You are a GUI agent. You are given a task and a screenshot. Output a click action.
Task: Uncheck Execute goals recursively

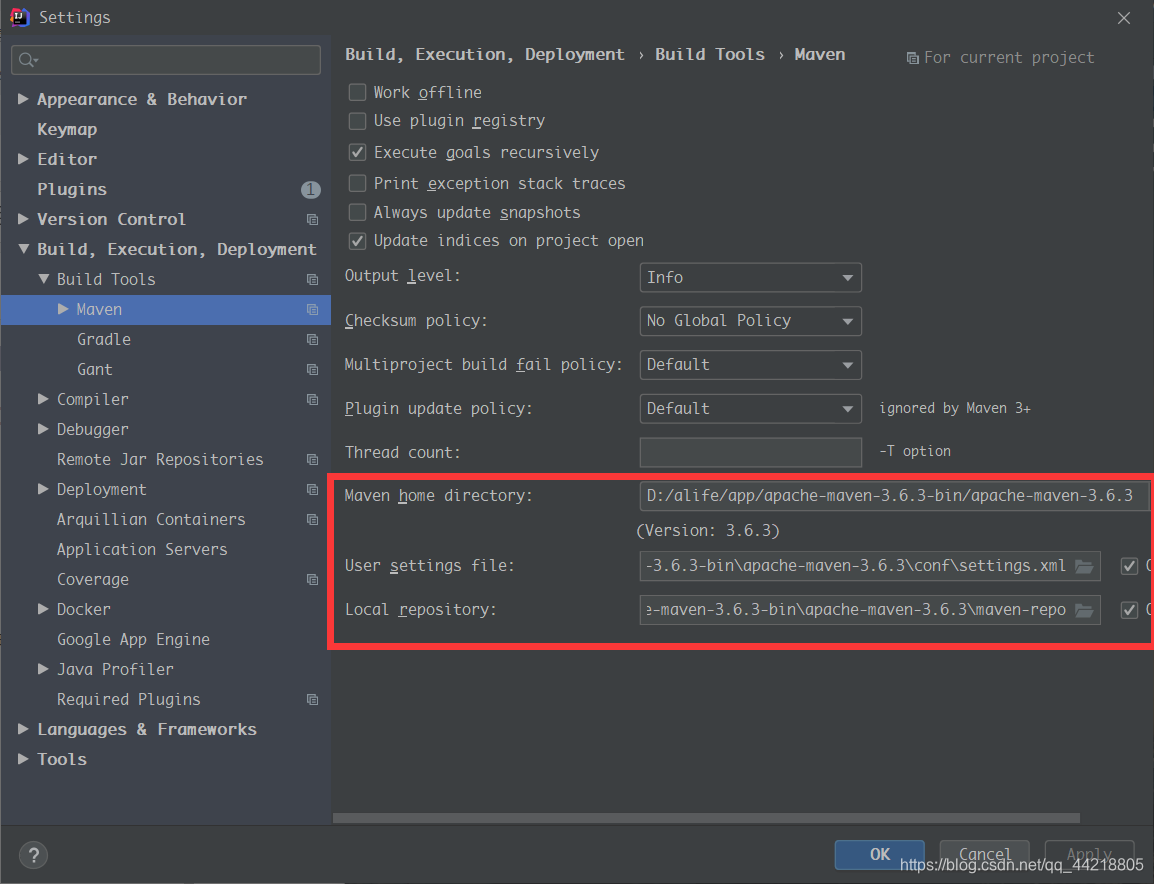357,152
